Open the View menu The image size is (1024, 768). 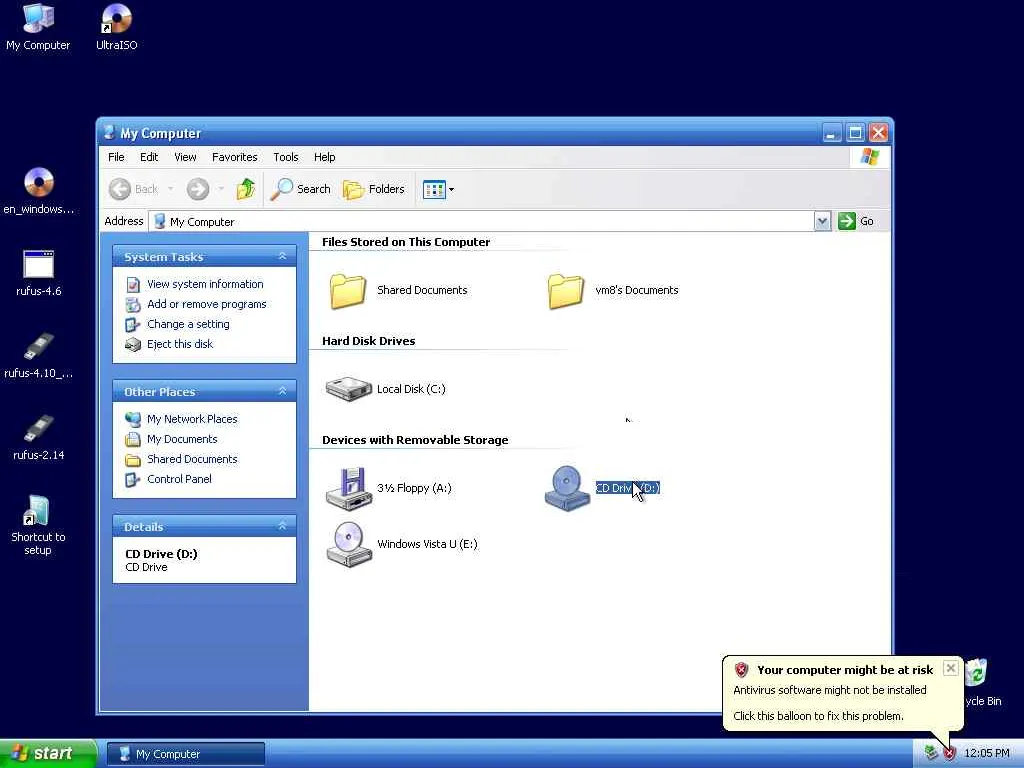(185, 157)
